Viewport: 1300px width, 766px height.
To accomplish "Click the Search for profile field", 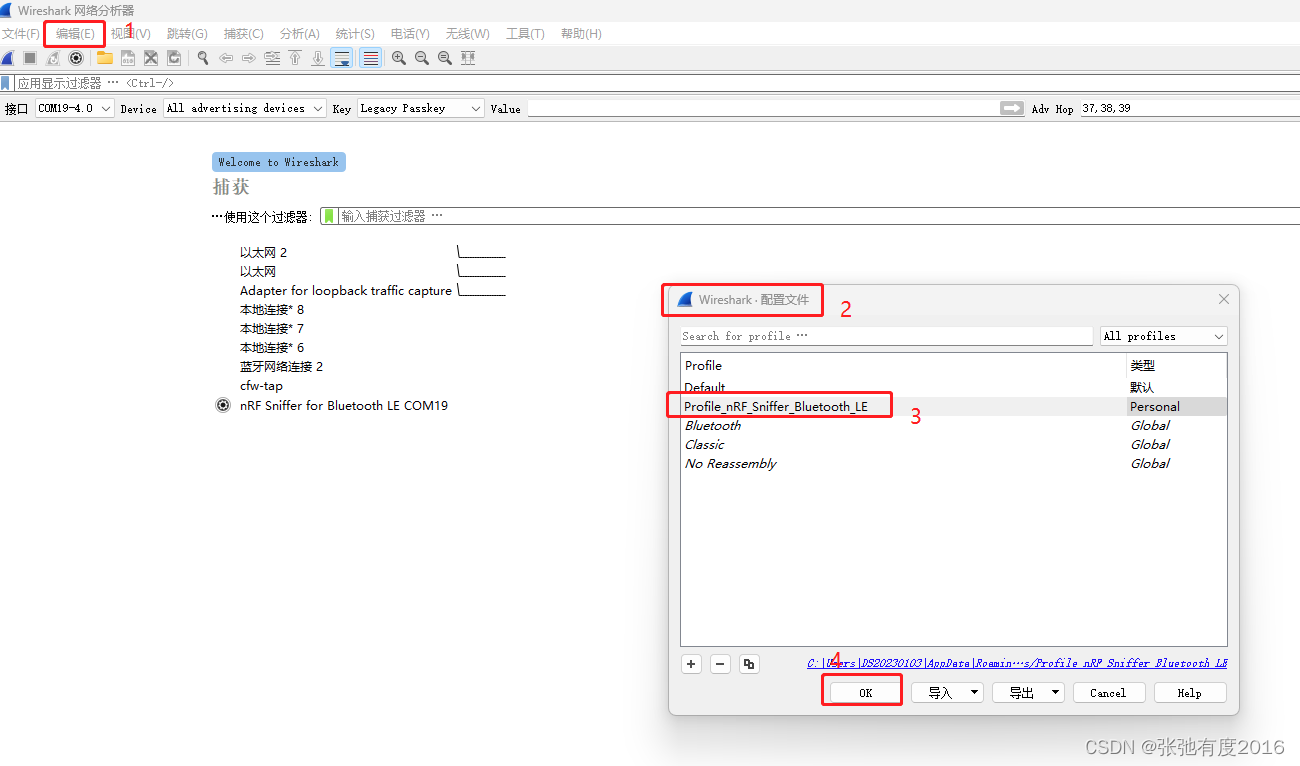I will 887,336.
